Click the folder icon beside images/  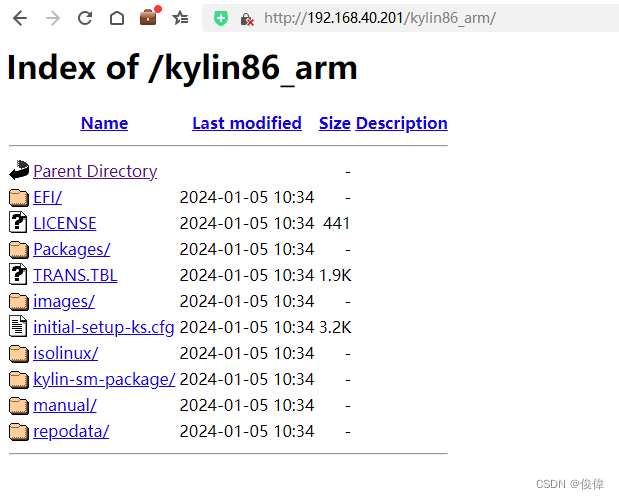tap(19, 302)
